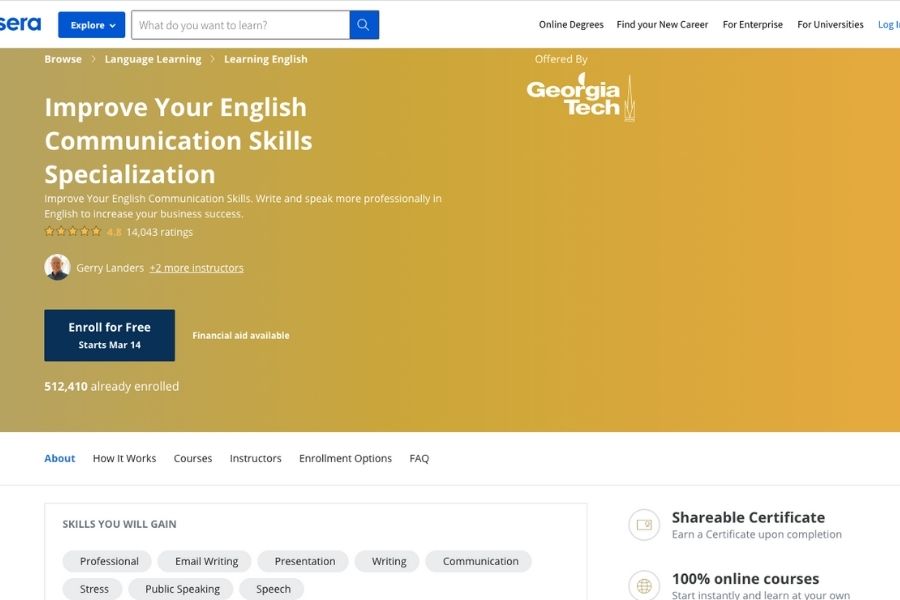Click Gerry Landers instructor avatar
This screenshot has height=600, width=900.
pos(57,268)
